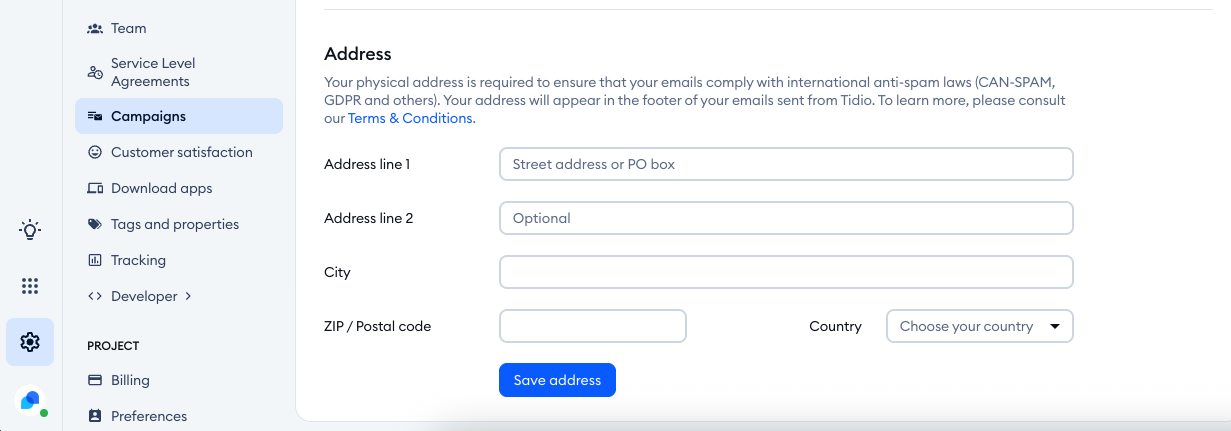This screenshot has width=1231, height=431.
Task: Click the Customer satisfaction smiley icon
Action: (95, 152)
